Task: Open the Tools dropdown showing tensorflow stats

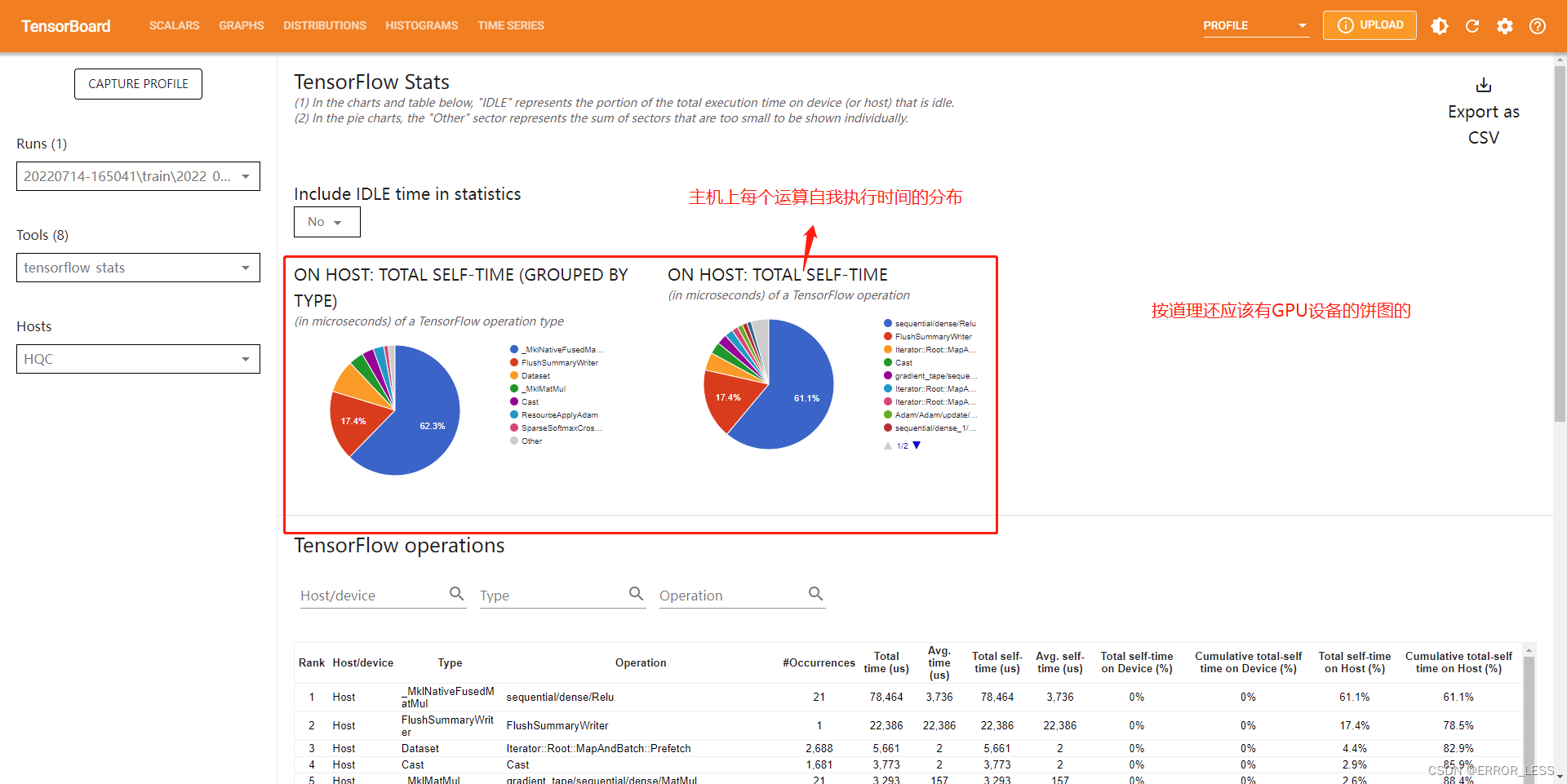Action: click(x=138, y=268)
